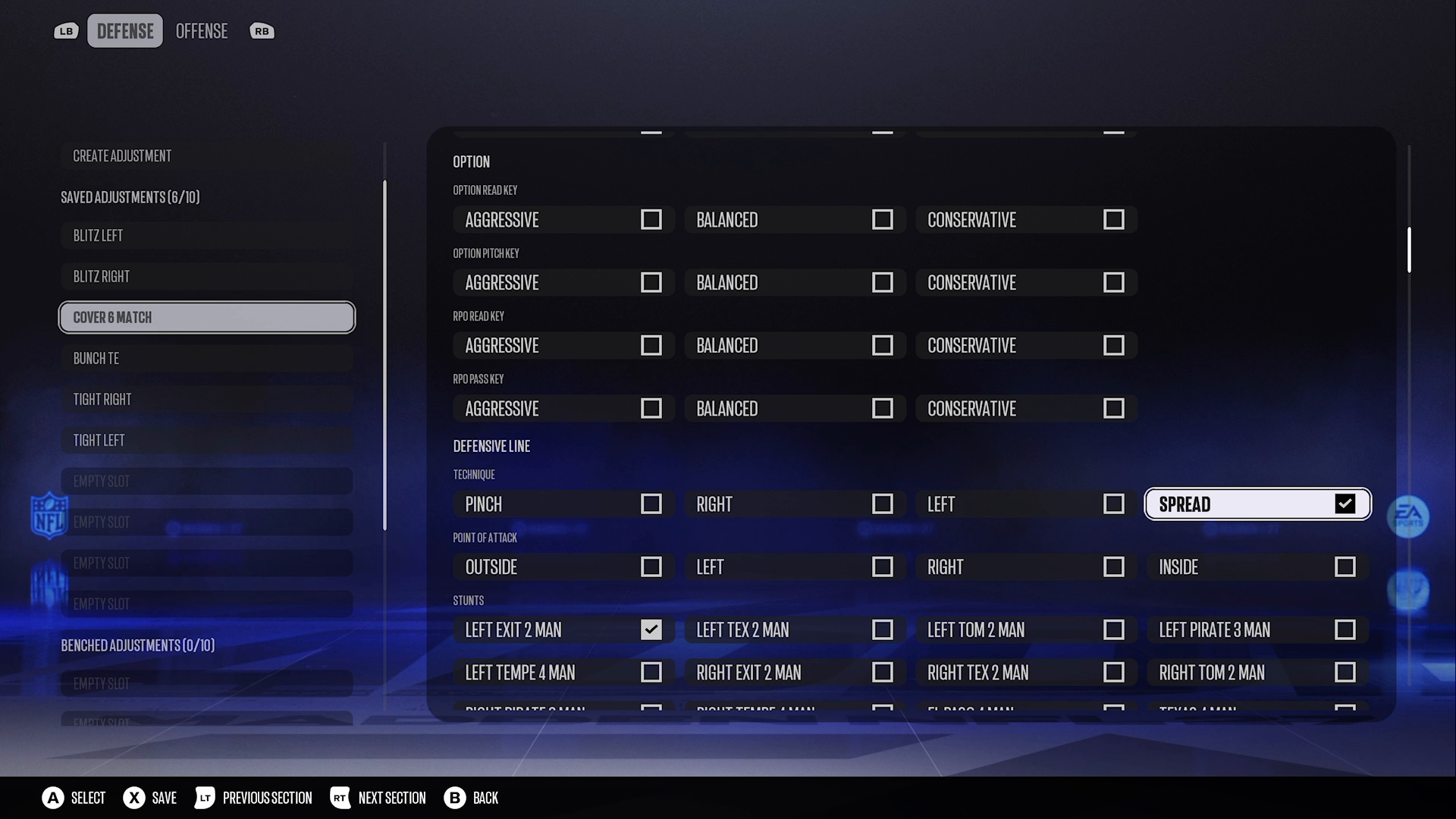Select the Blitz Right saved adjustment
This screenshot has height=819, width=1456.
click(207, 276)
